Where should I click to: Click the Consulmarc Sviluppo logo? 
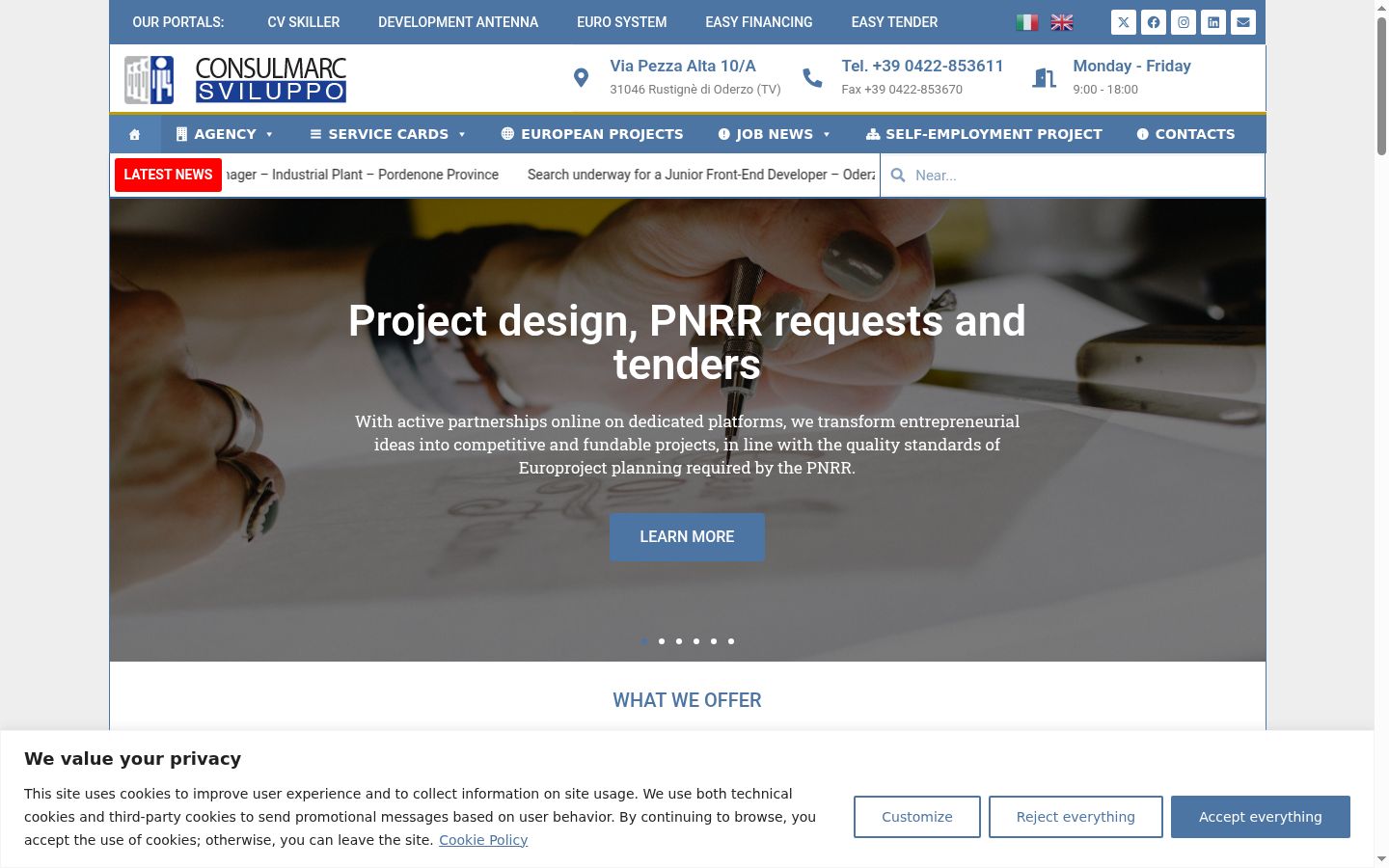tap(235, 79)
